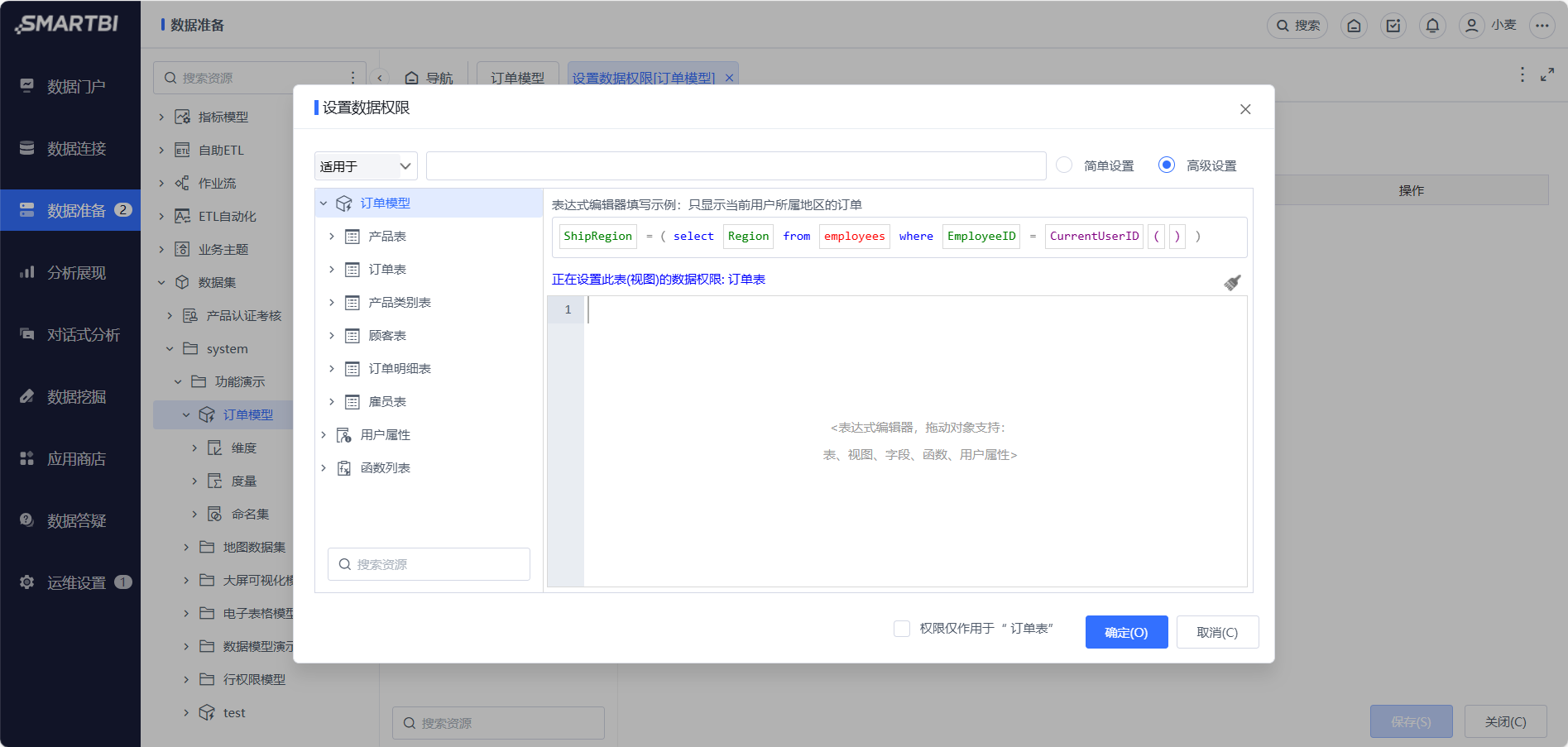The height and width of the screenshot is (747, 1568).
Task: Confirm with the 确定(O) button
Action: [x=1126, y=632]
